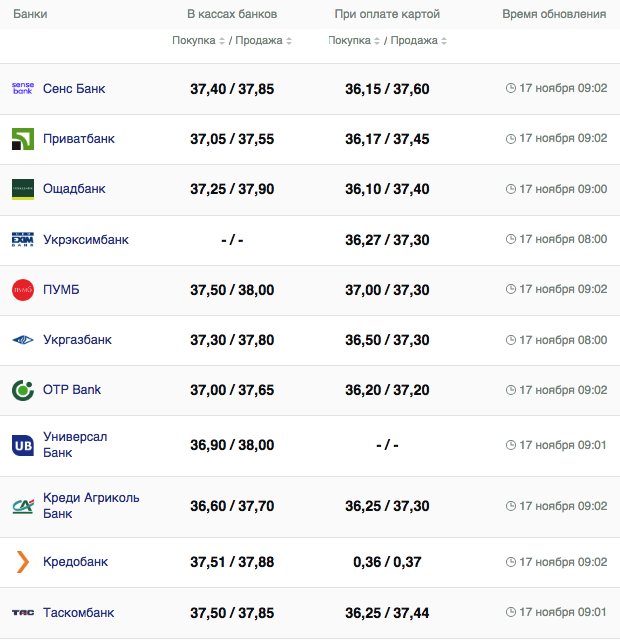Screen dimensions: 620x640
Task: Sort by Продажа under В кассах банков
Action: tap(262, 41)
